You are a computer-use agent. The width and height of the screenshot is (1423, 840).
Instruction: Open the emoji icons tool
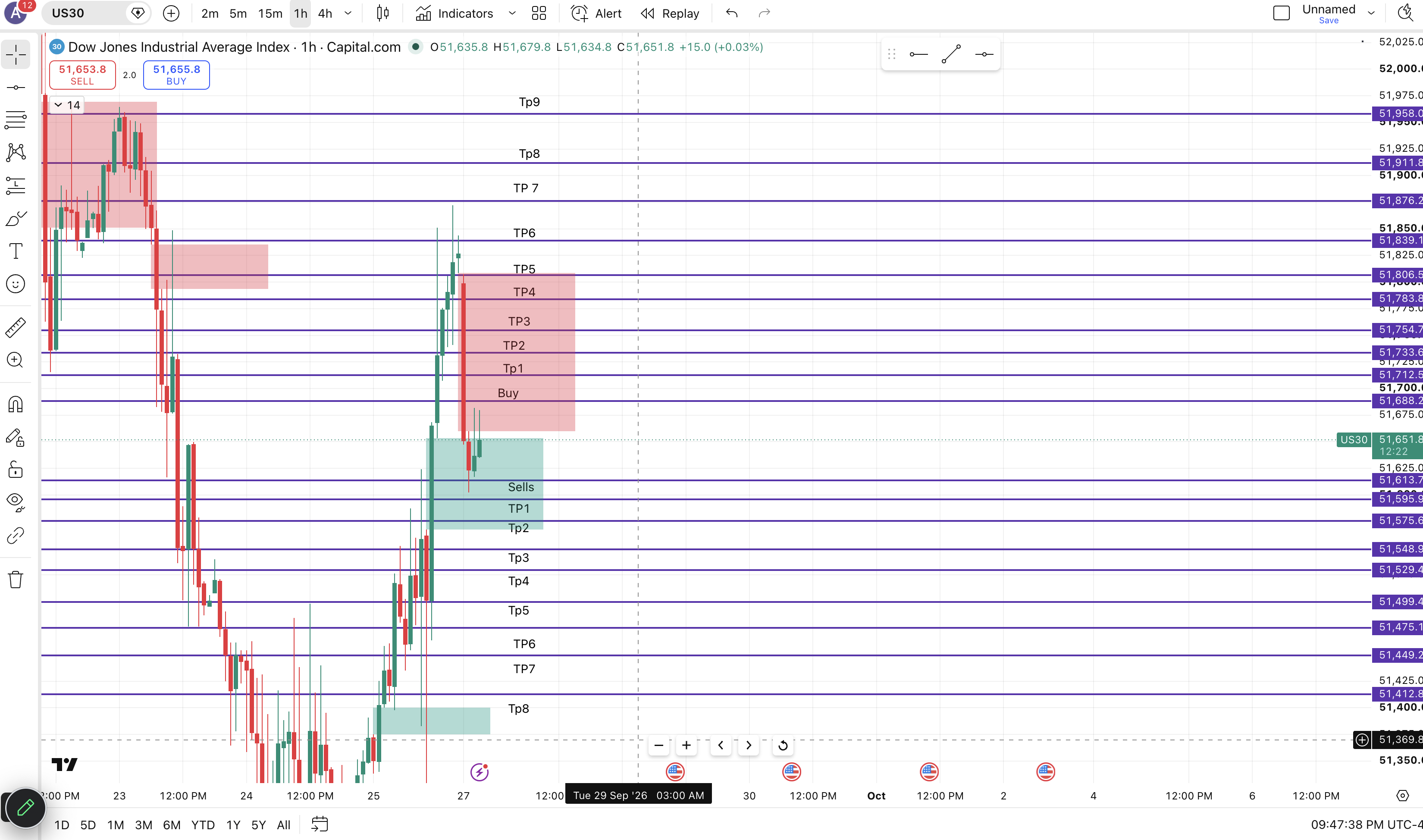tap(16, 284)
